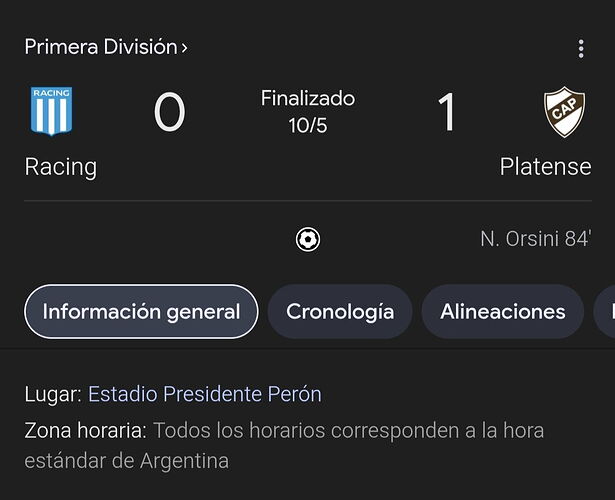Select the Información general tab
This screenshot has height=500, width=615.
pyautogui.click(x=141, y=312)
